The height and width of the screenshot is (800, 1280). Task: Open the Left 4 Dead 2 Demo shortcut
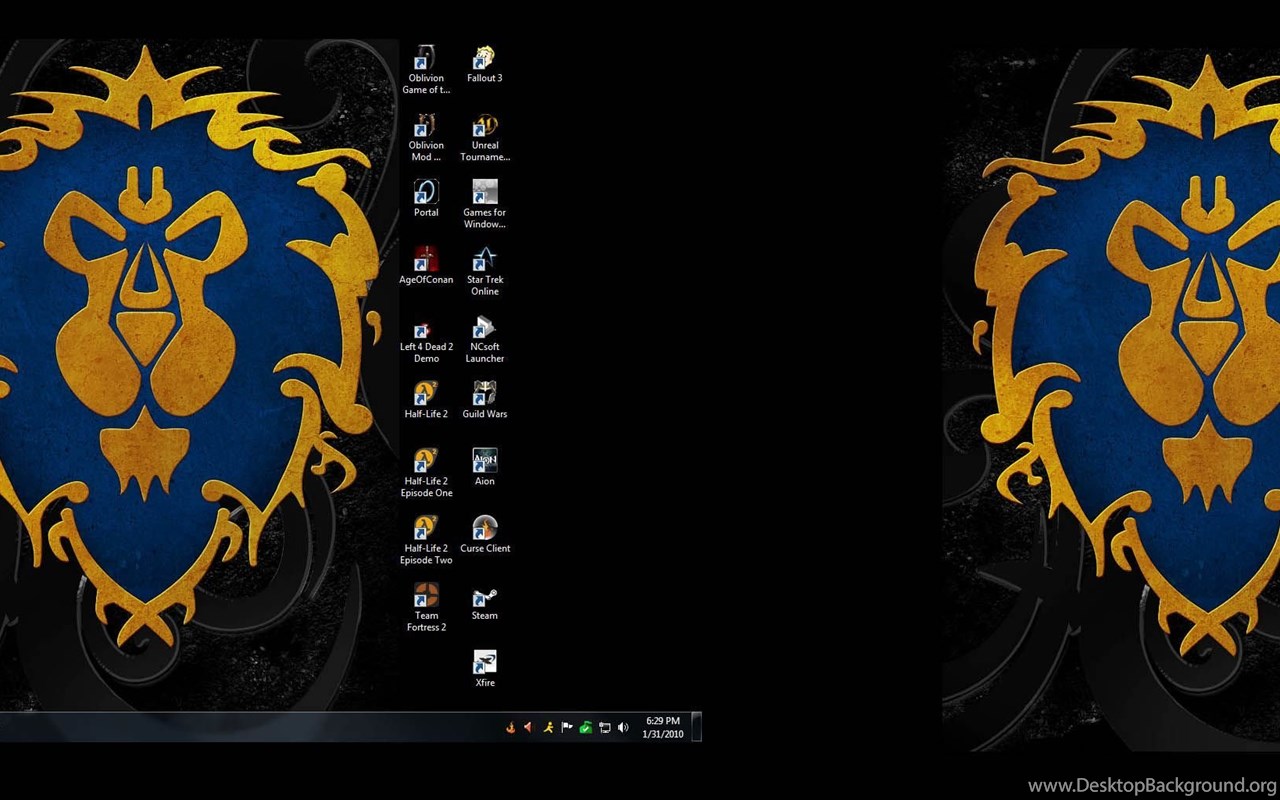pyautogui.click(x=426, y=338)
